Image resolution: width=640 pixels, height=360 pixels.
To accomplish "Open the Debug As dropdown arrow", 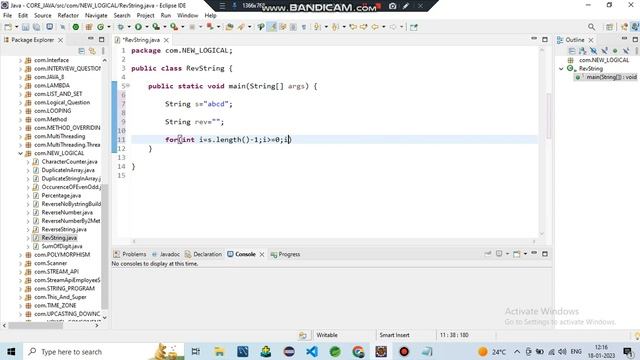I will coord(129,27).
